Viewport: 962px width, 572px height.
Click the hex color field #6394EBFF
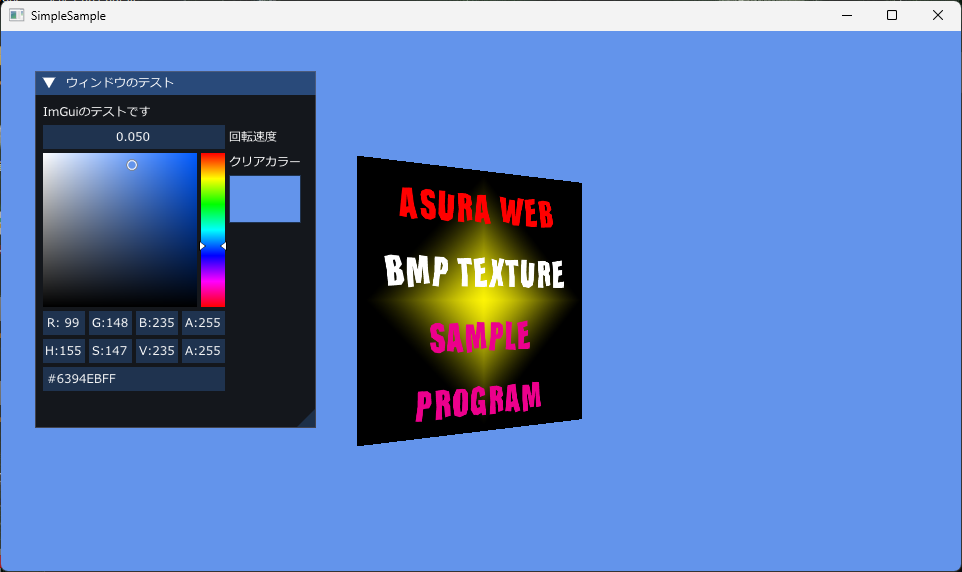(x=133, y=379)
